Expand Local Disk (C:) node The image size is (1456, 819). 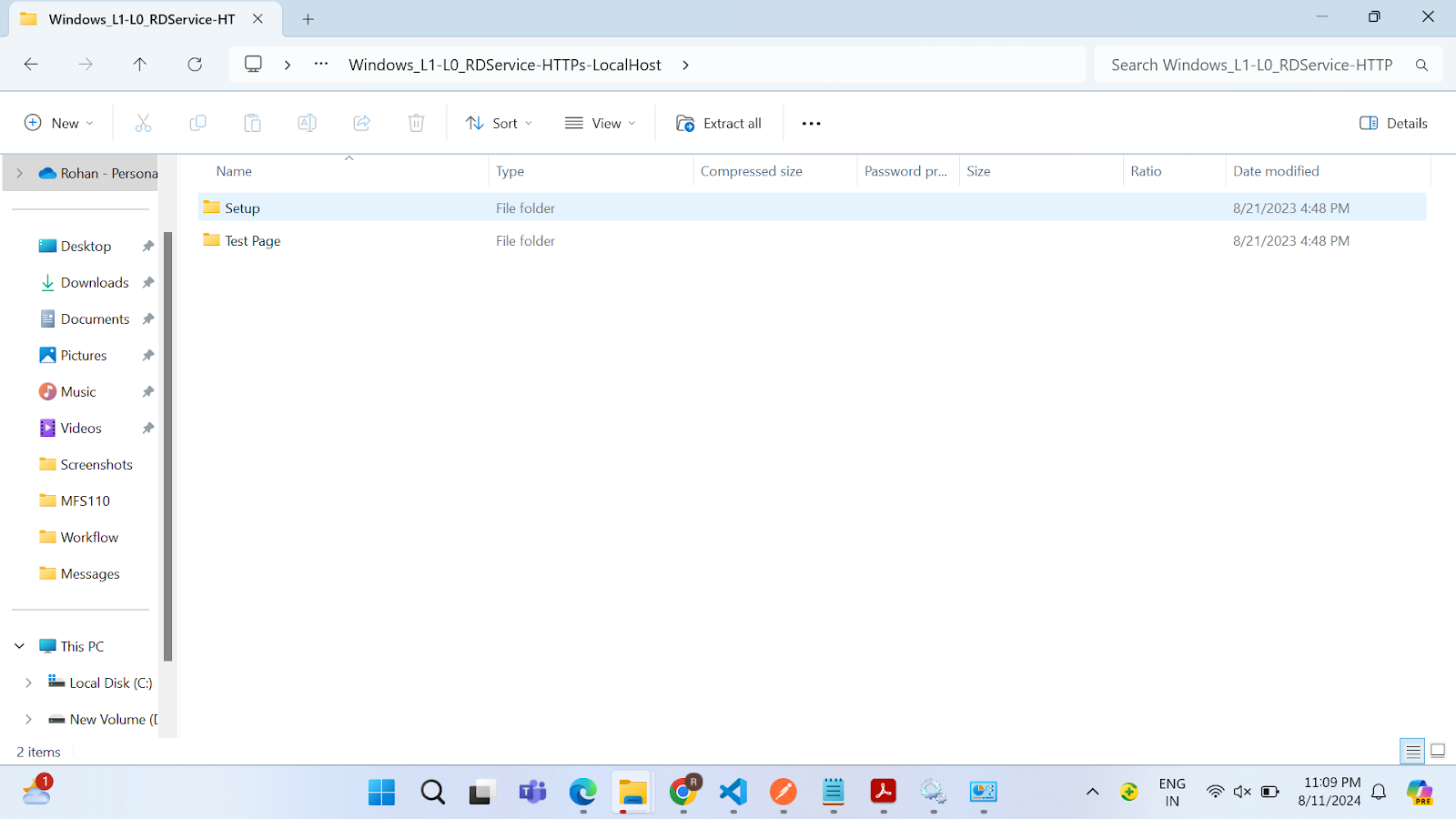[28, 682]
